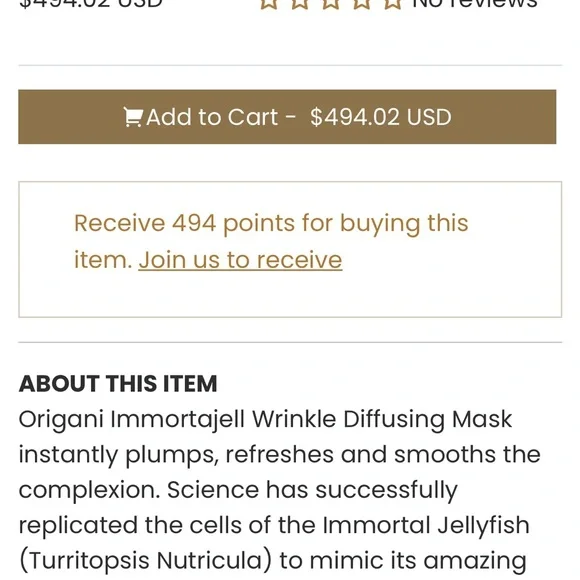Click the word item. before the Join link
The image size is (580, 580).
coord(103,260)
